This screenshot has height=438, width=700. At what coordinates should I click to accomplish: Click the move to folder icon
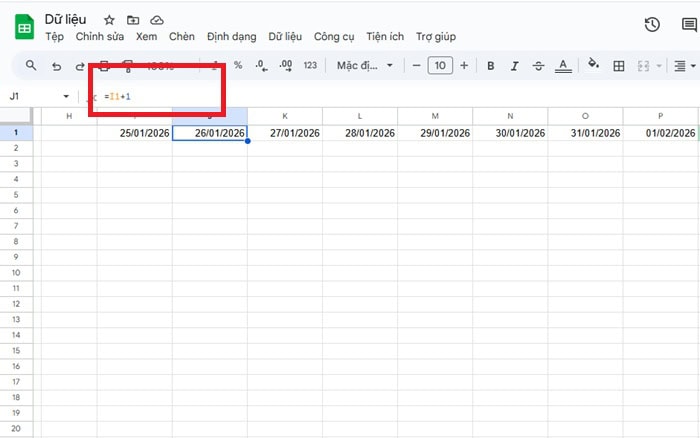coord(132,20)
